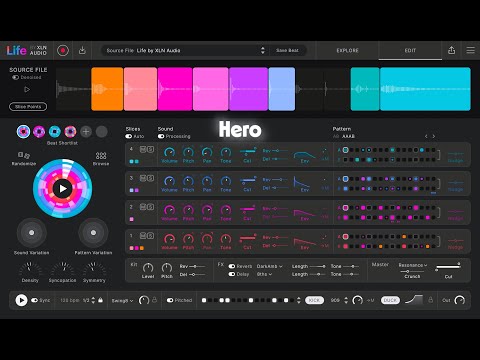The width and height of the screenshot is (480, 360).
Task: Select the second beat shortlist thumbnail
Action: point(39,132)
